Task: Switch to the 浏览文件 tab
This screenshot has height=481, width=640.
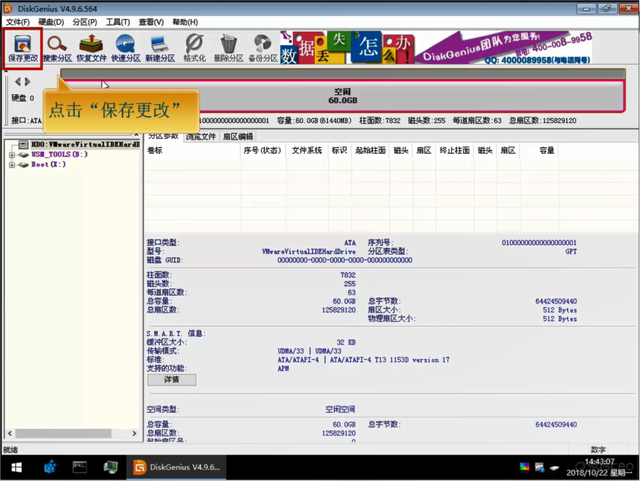Action: (x=200, y=136)
